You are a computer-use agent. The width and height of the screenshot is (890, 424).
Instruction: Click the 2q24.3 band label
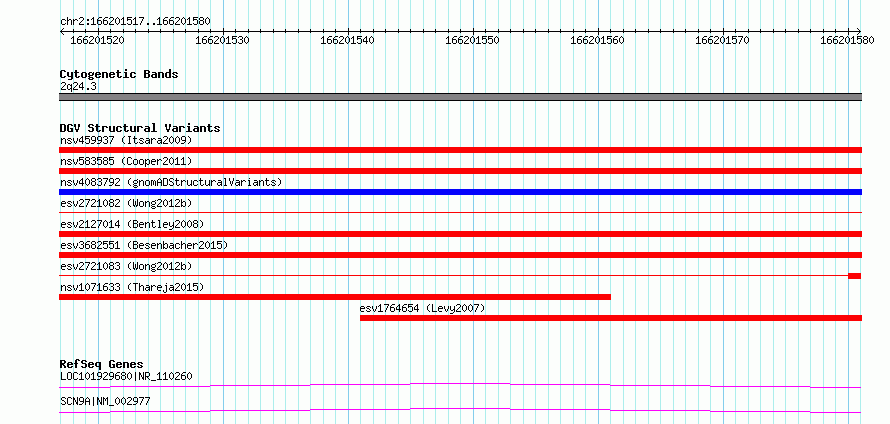pyautogui.click(x=78, y=87)
